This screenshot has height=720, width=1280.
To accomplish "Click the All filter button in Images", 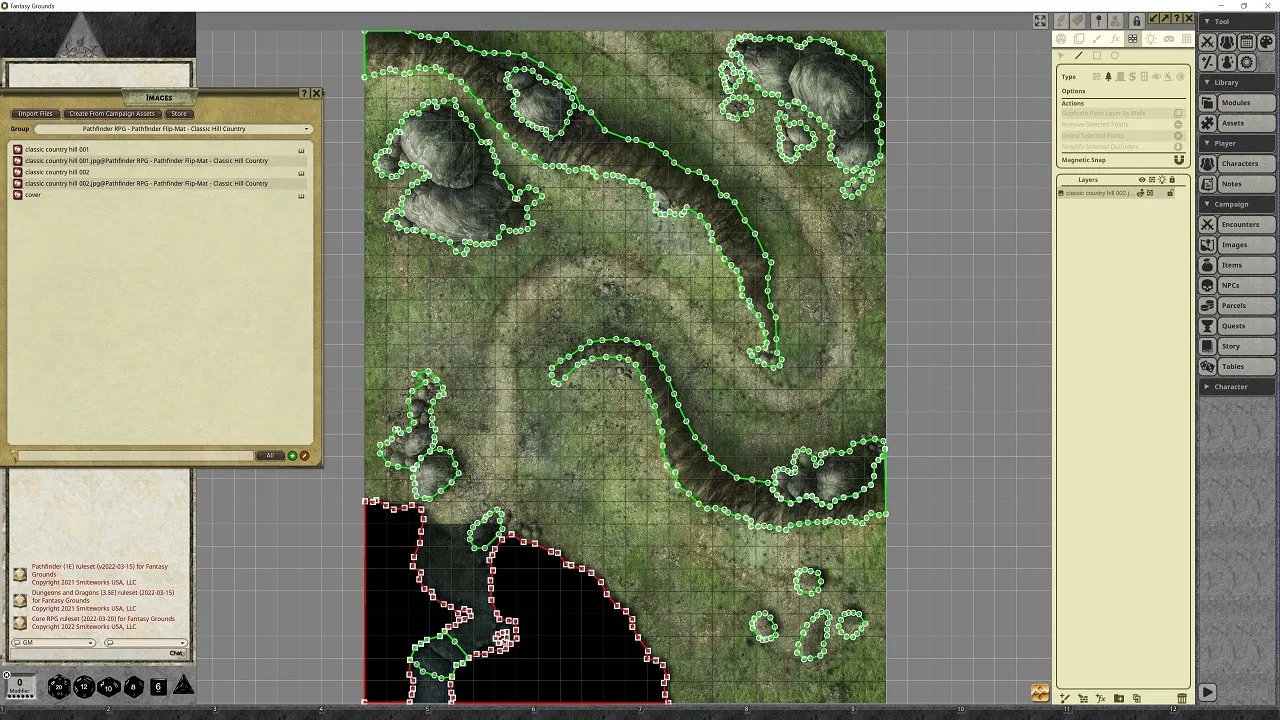I will (270, 456).
